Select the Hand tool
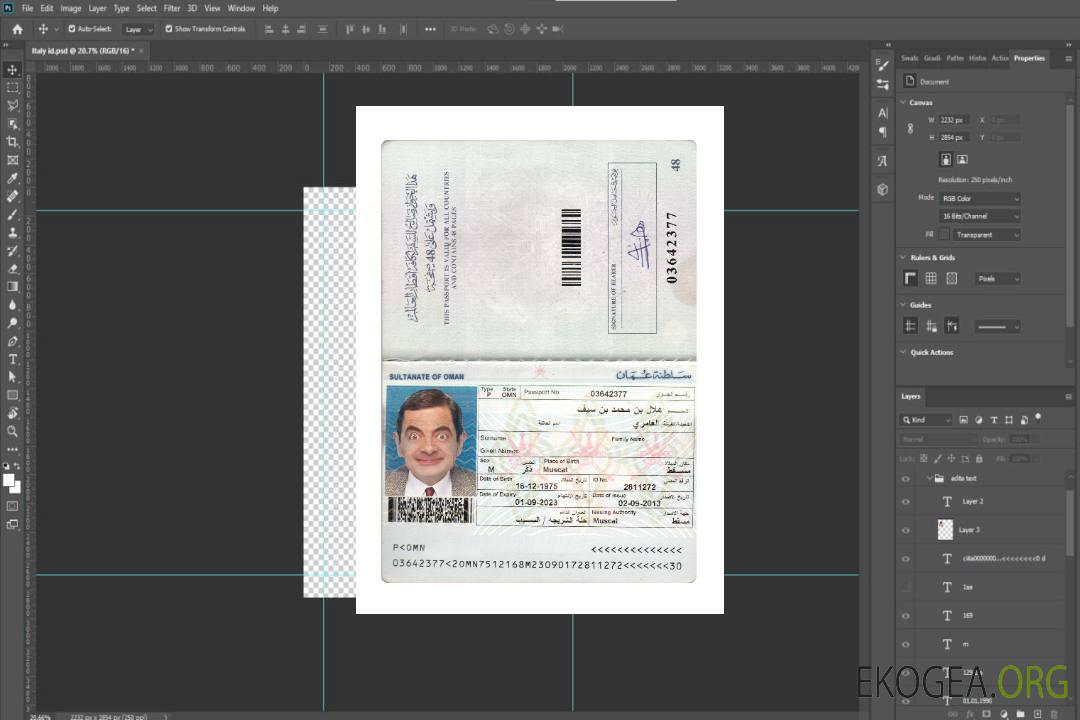1080x720 pixels. [12, 413]
